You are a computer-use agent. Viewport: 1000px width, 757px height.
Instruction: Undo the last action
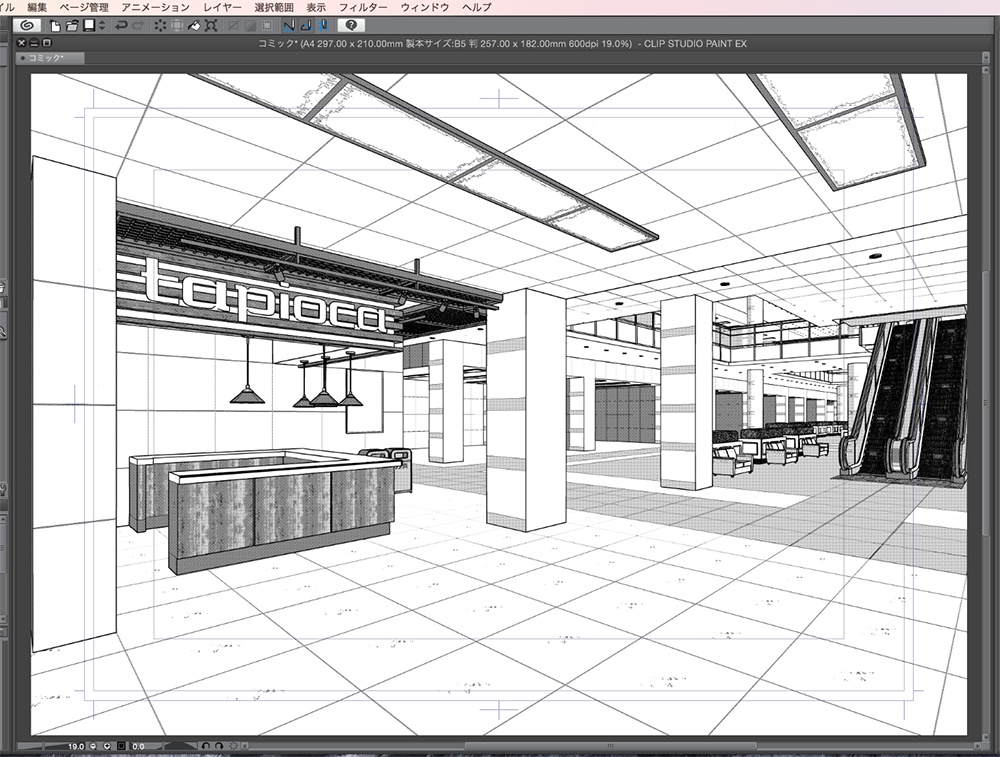pos(121,26)
